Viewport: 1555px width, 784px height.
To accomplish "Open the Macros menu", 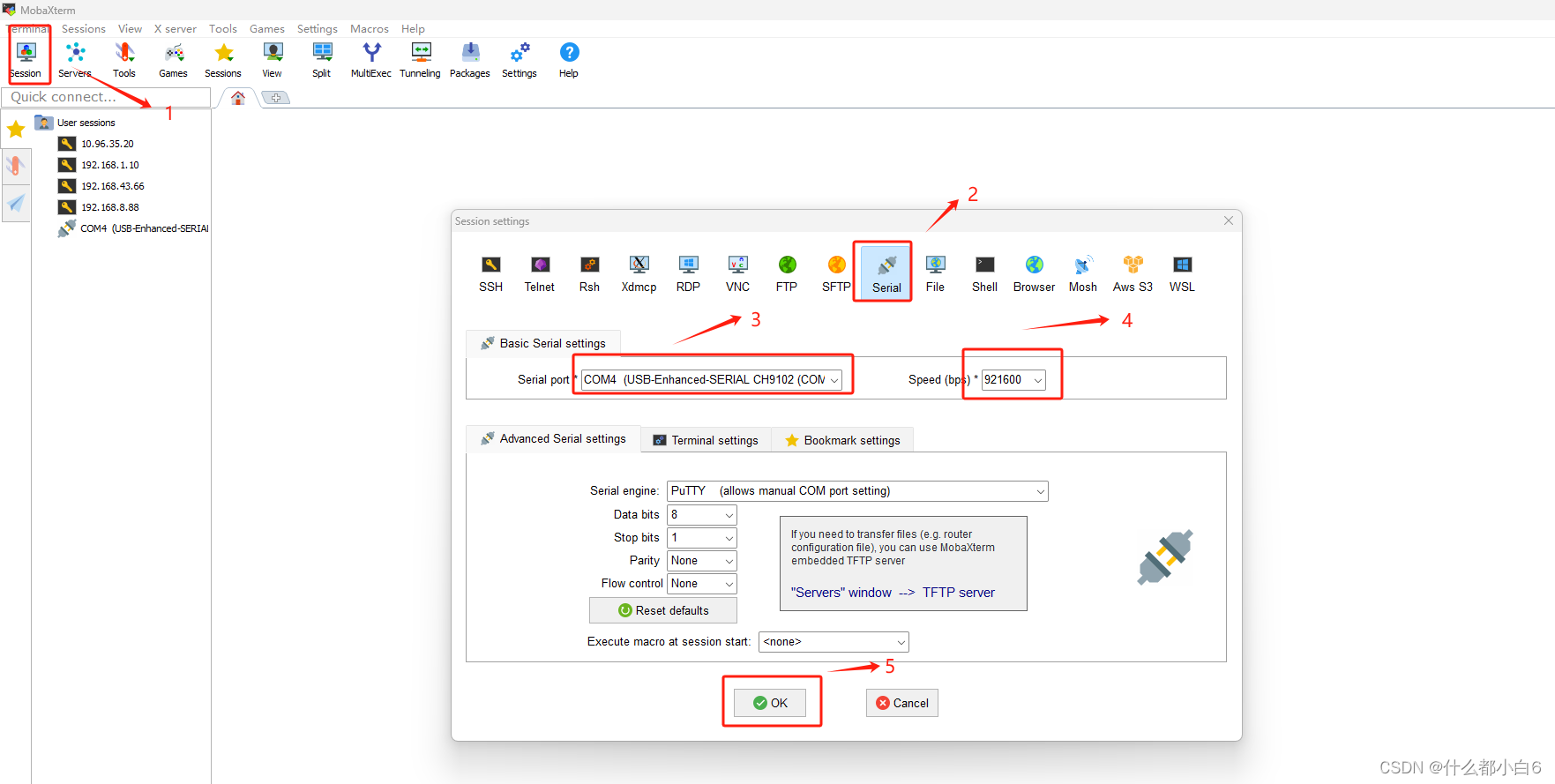I will click(370, 29).
